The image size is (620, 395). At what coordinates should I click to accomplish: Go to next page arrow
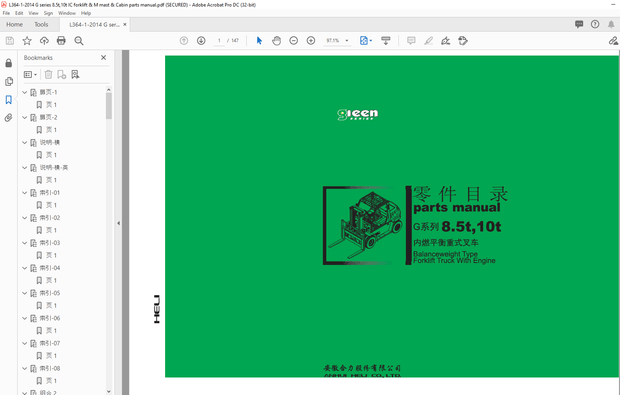(201, 40)
